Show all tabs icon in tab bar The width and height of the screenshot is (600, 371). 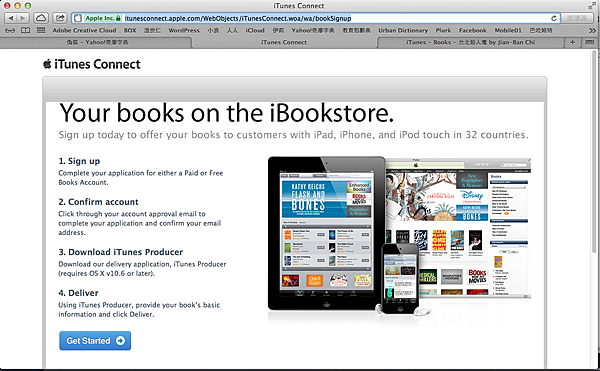tap(589, 42)
